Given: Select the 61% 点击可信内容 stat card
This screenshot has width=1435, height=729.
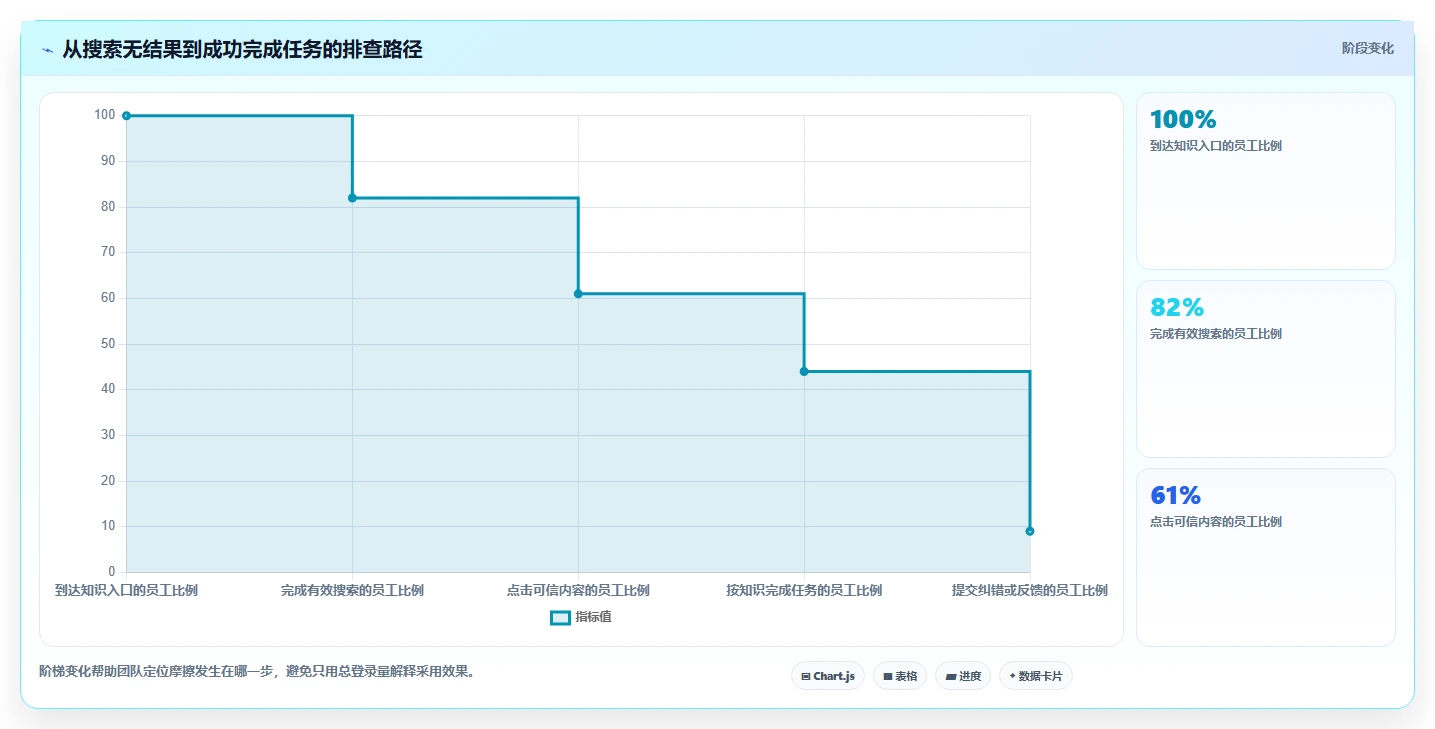Looking at the screenshot, I should click(1265, 557).
